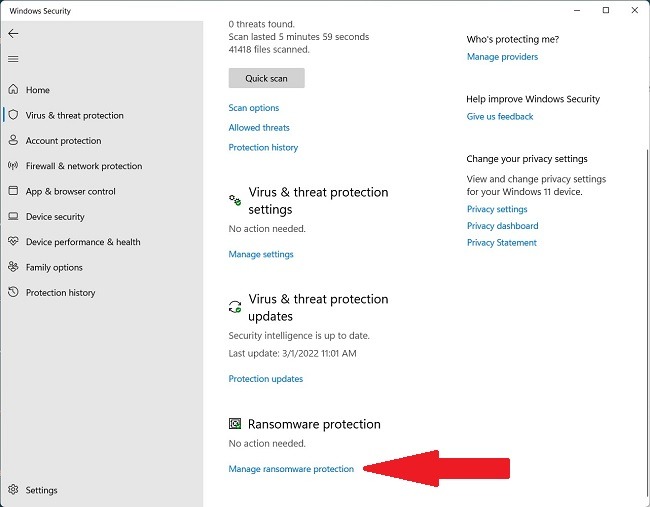The width and height of the screenshot is (650, 507).
Task: Click the Firewall & network protection icon
Action: [x=13, y=166]
